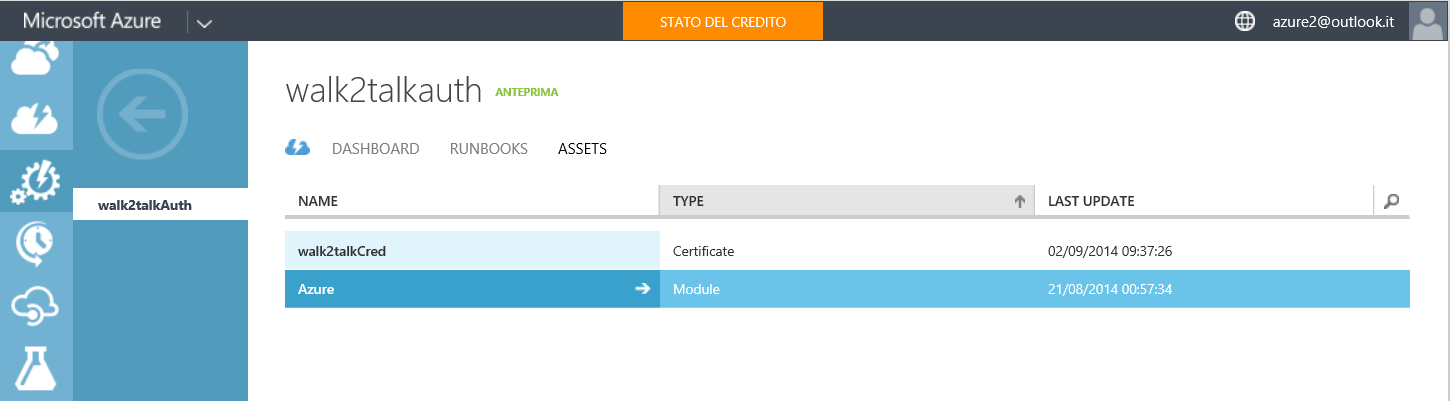Open the cloud sync sidebar icon

tap(36, 306)
